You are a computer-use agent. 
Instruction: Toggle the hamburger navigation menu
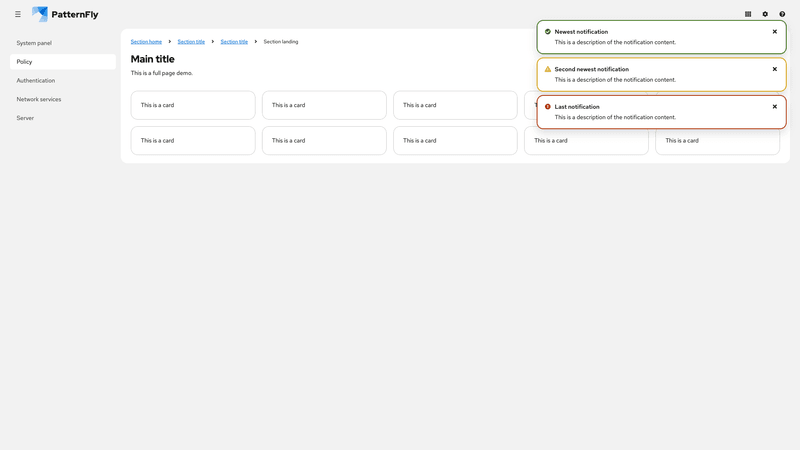click(18, 14)
